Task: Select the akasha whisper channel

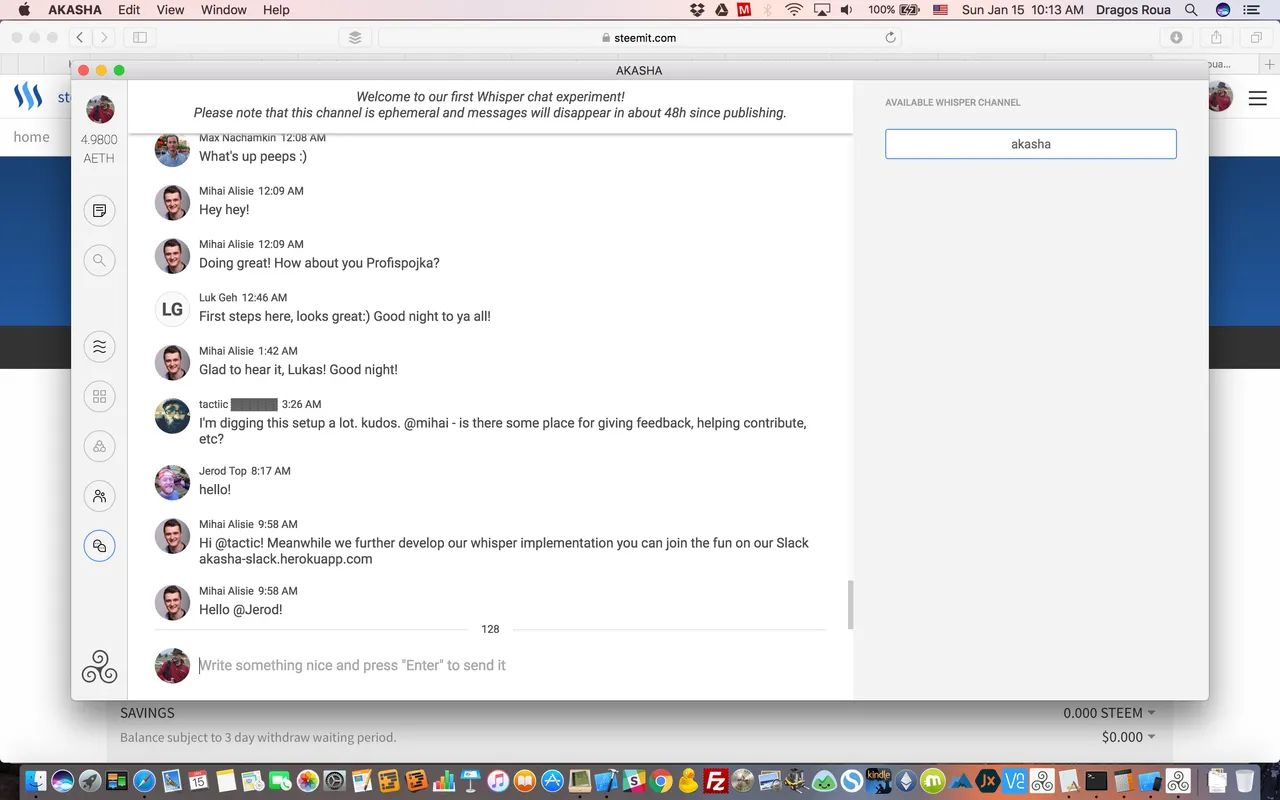Action: click(1030, 144)
